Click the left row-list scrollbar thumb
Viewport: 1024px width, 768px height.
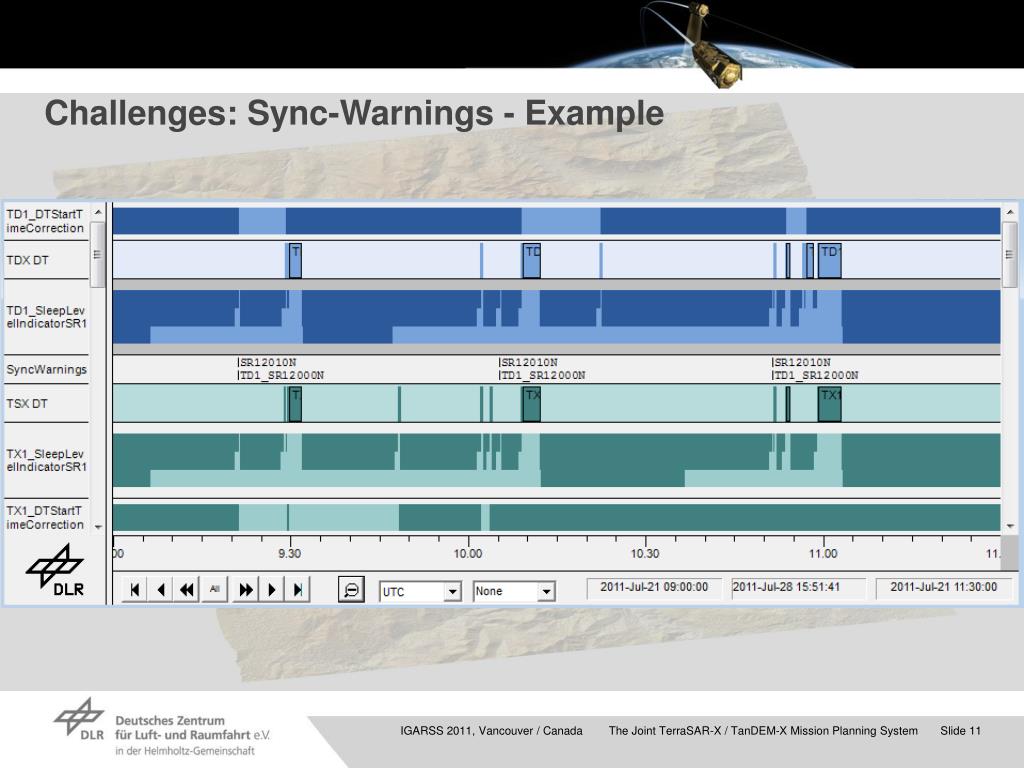point(98,255)
